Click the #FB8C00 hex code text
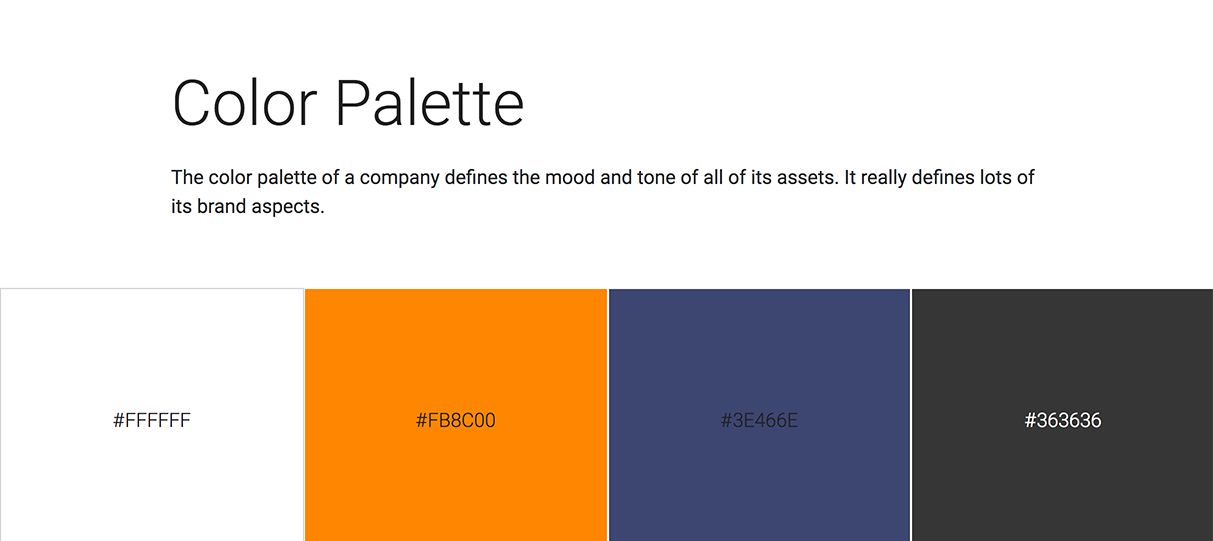This screenshot has height=541, width=1213. (x=456, y=421)
